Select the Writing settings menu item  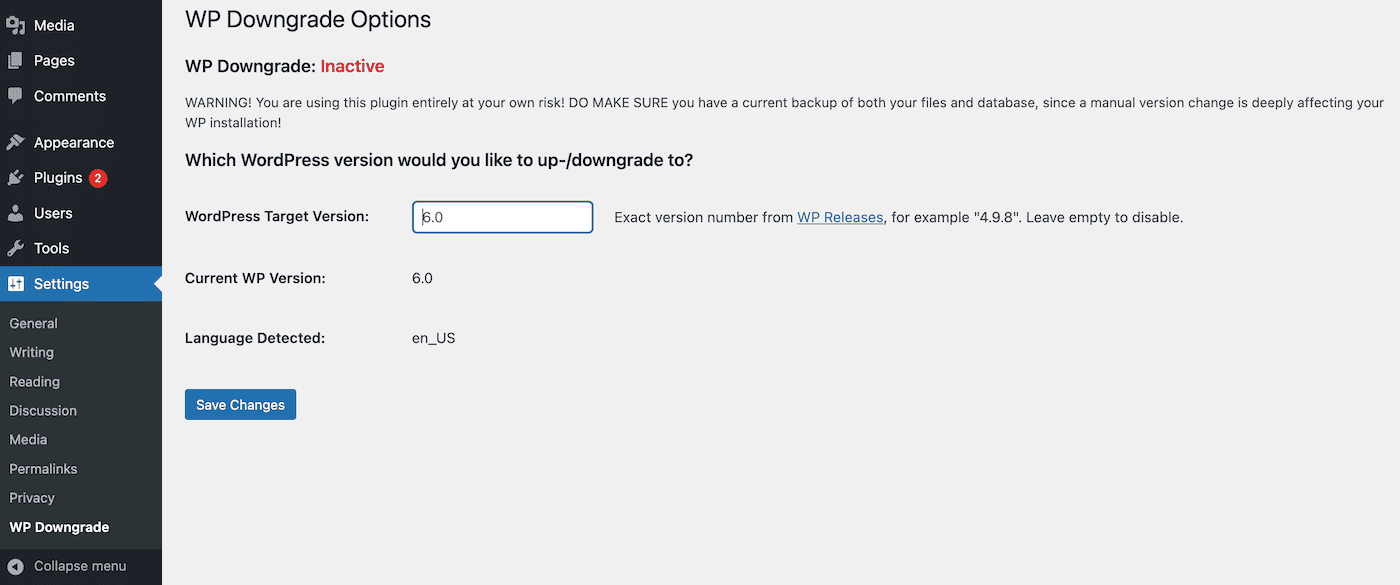point(31,352)
